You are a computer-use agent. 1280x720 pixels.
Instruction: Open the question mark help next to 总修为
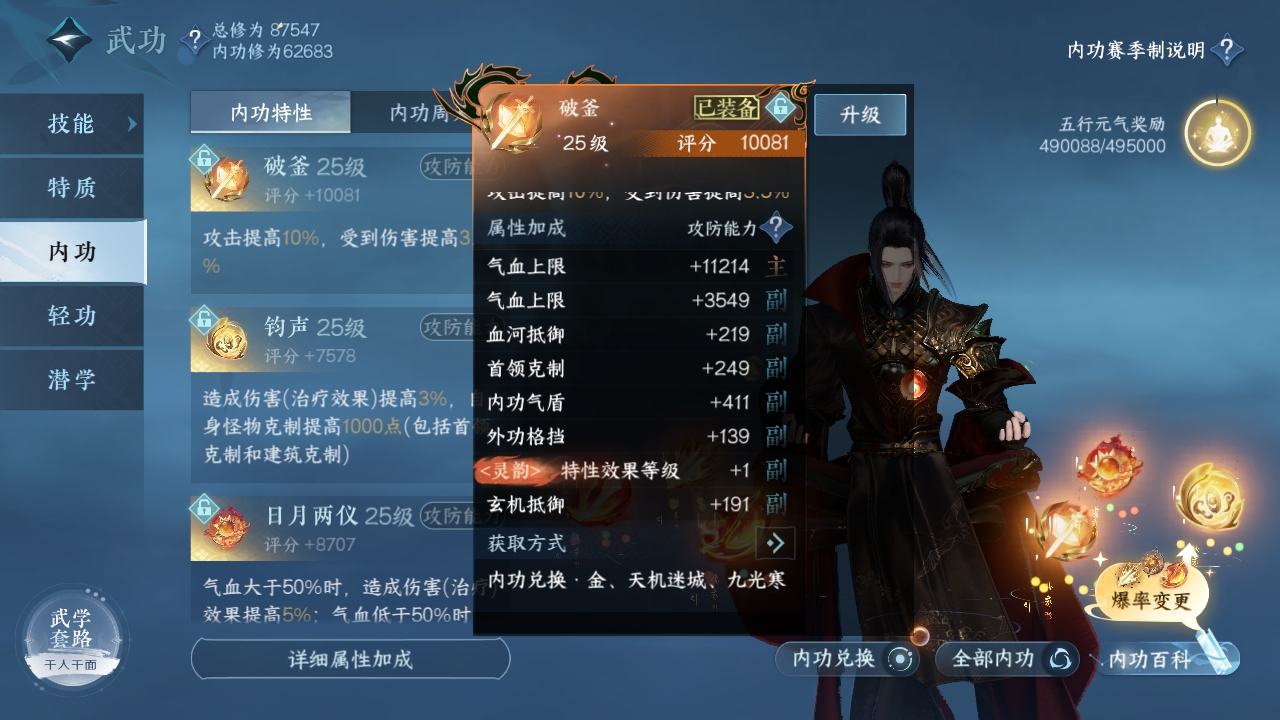(x=194, y=41)
